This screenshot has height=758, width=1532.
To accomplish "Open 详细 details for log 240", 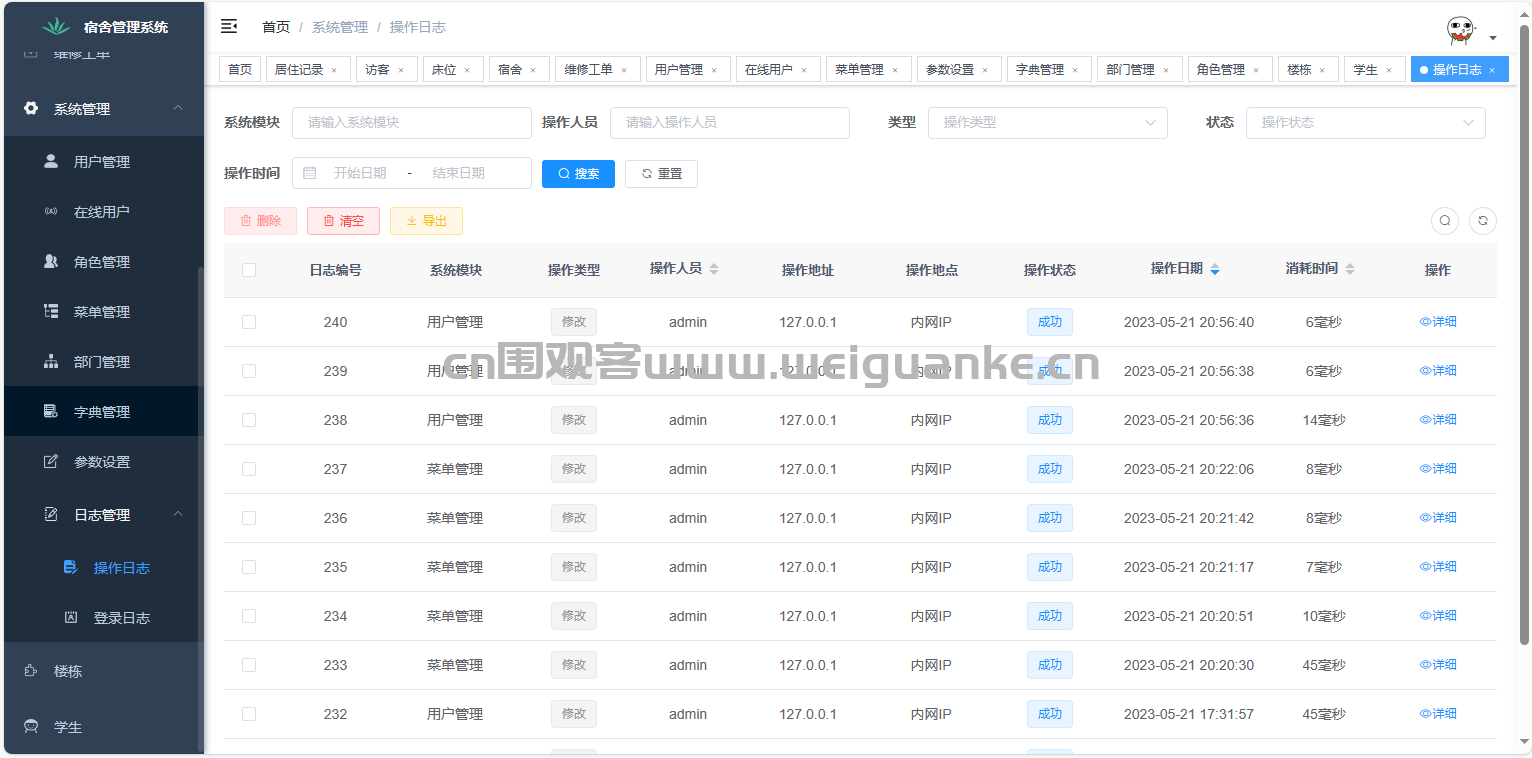I will click(x=1438, y=322).
